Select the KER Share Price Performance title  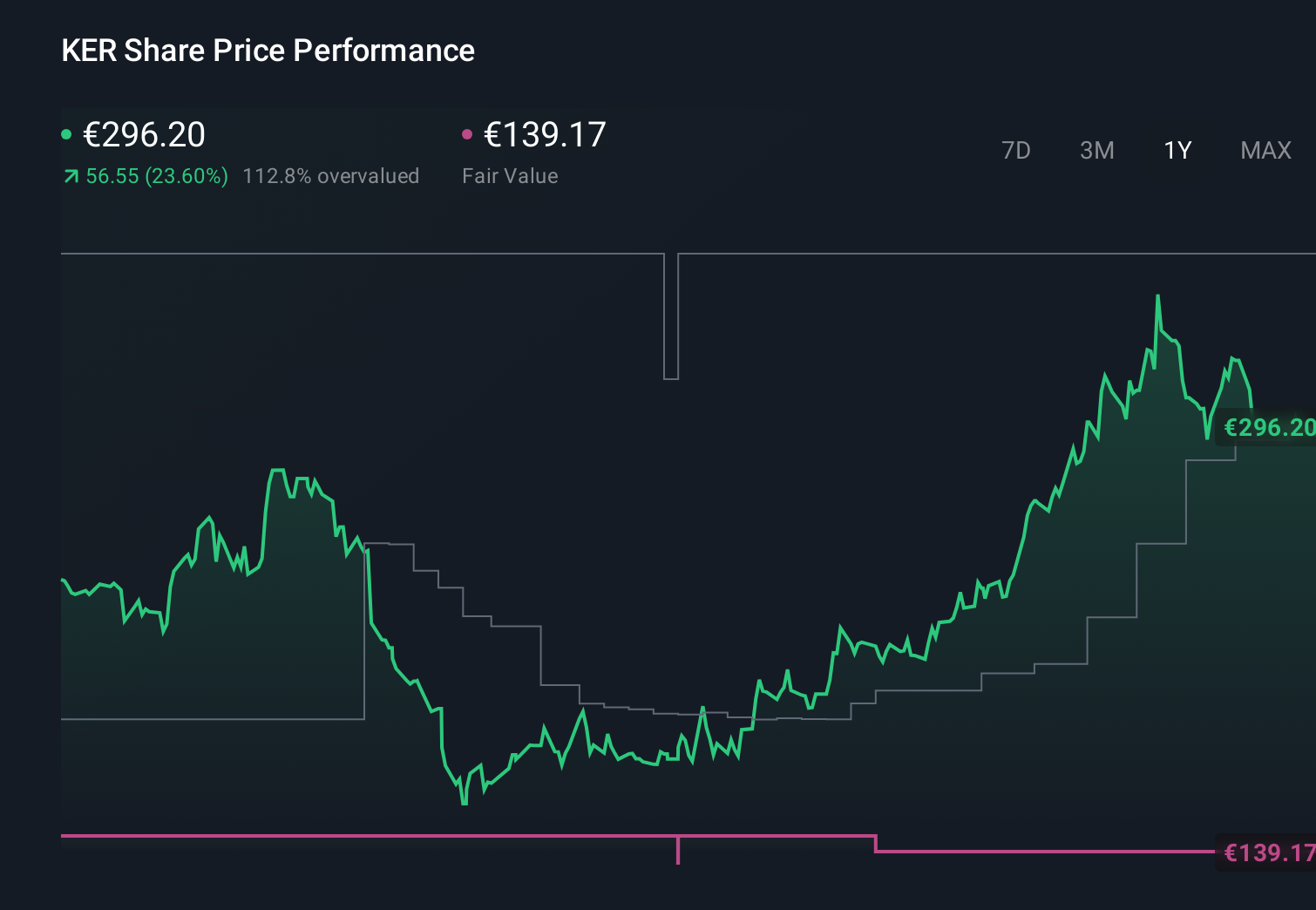[x=268, y=51]
